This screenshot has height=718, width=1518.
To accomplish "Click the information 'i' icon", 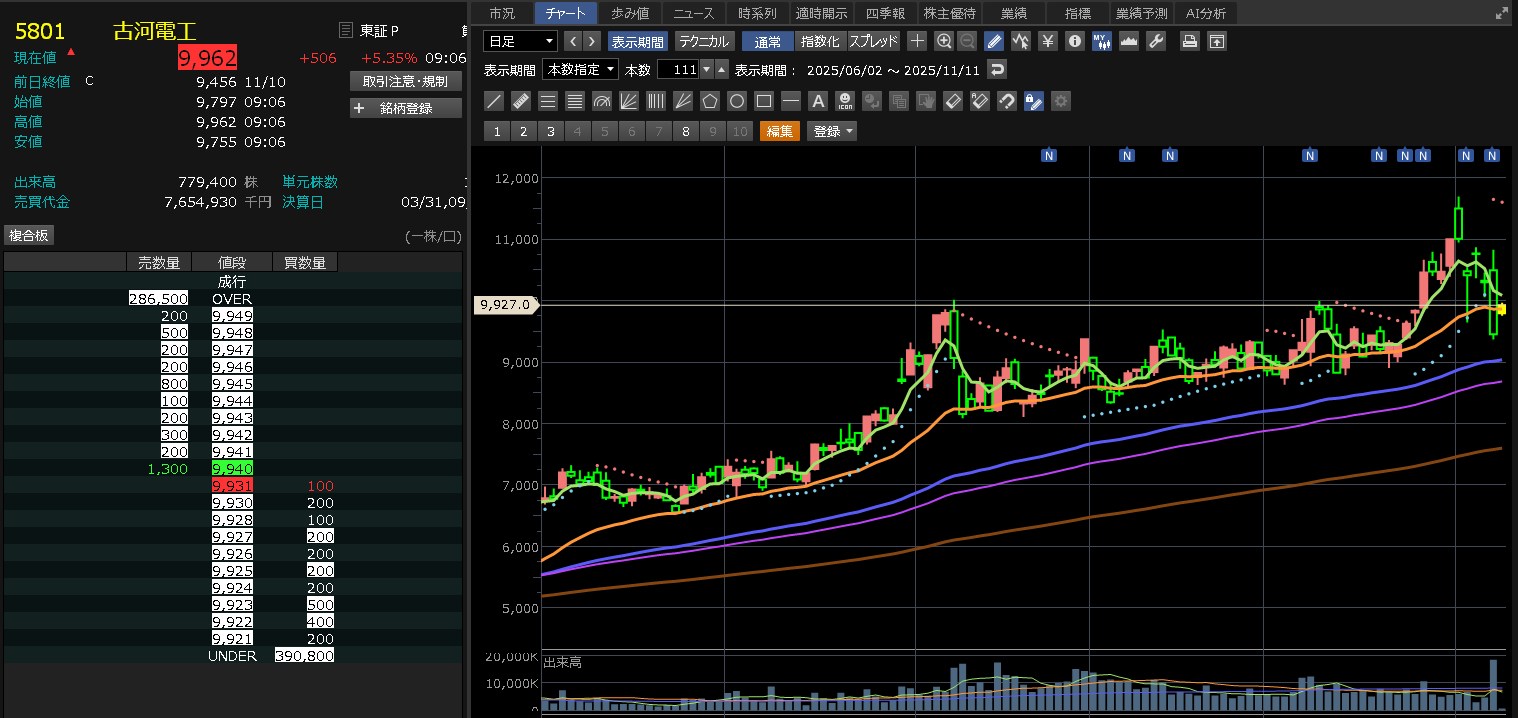I will 1075,41.
